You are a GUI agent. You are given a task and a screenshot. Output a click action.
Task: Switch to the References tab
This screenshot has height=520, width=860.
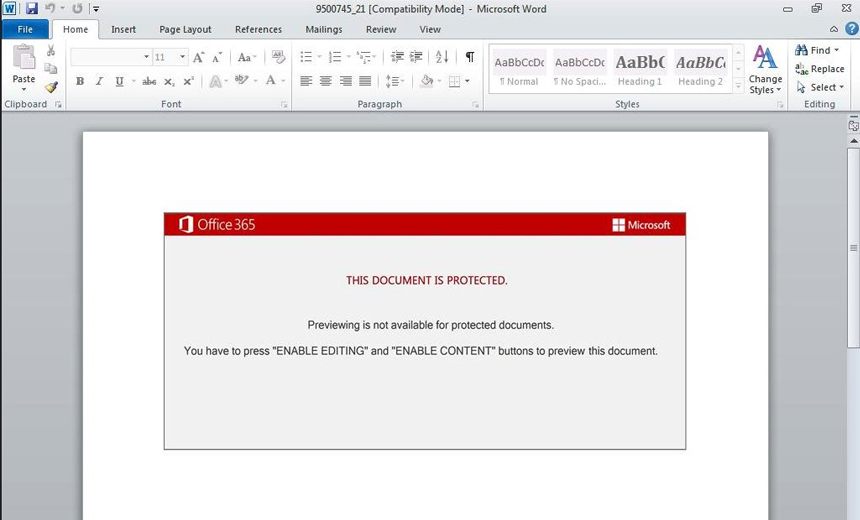click(258, 30)
